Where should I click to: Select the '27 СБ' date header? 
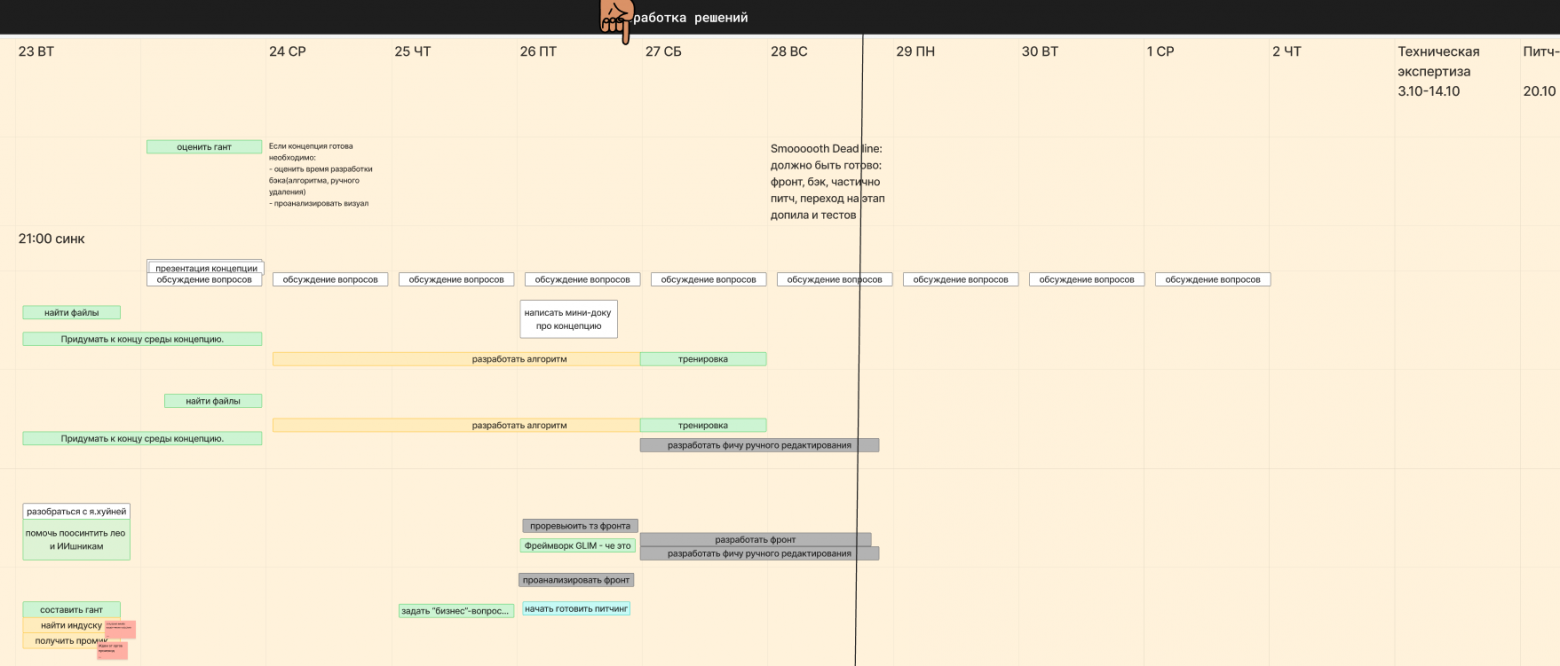tap(663, 52)
